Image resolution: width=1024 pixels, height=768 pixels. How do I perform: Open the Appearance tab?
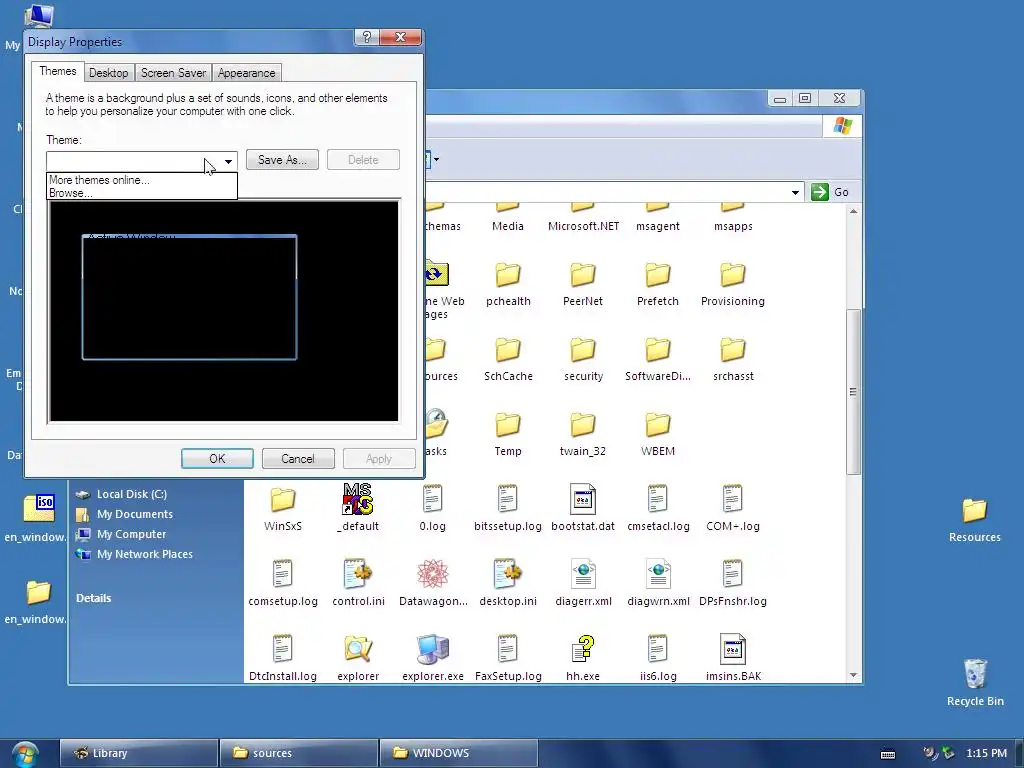pyautogui.click(x=246, y=72)
